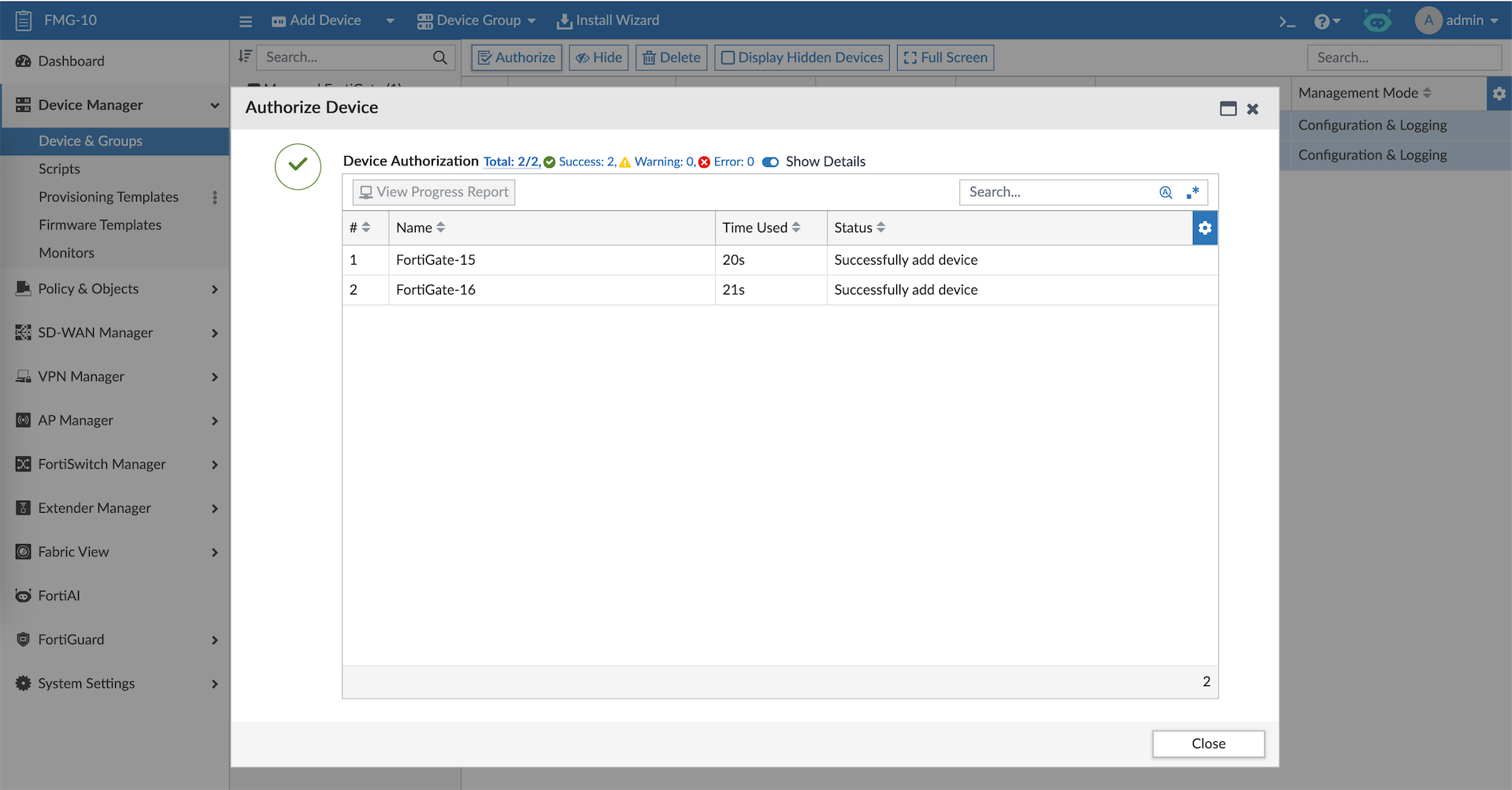The width and height of the screenshot is (1512, 790).
Task: Toggle the Show Details switch
Action: (x=770, y=162)
